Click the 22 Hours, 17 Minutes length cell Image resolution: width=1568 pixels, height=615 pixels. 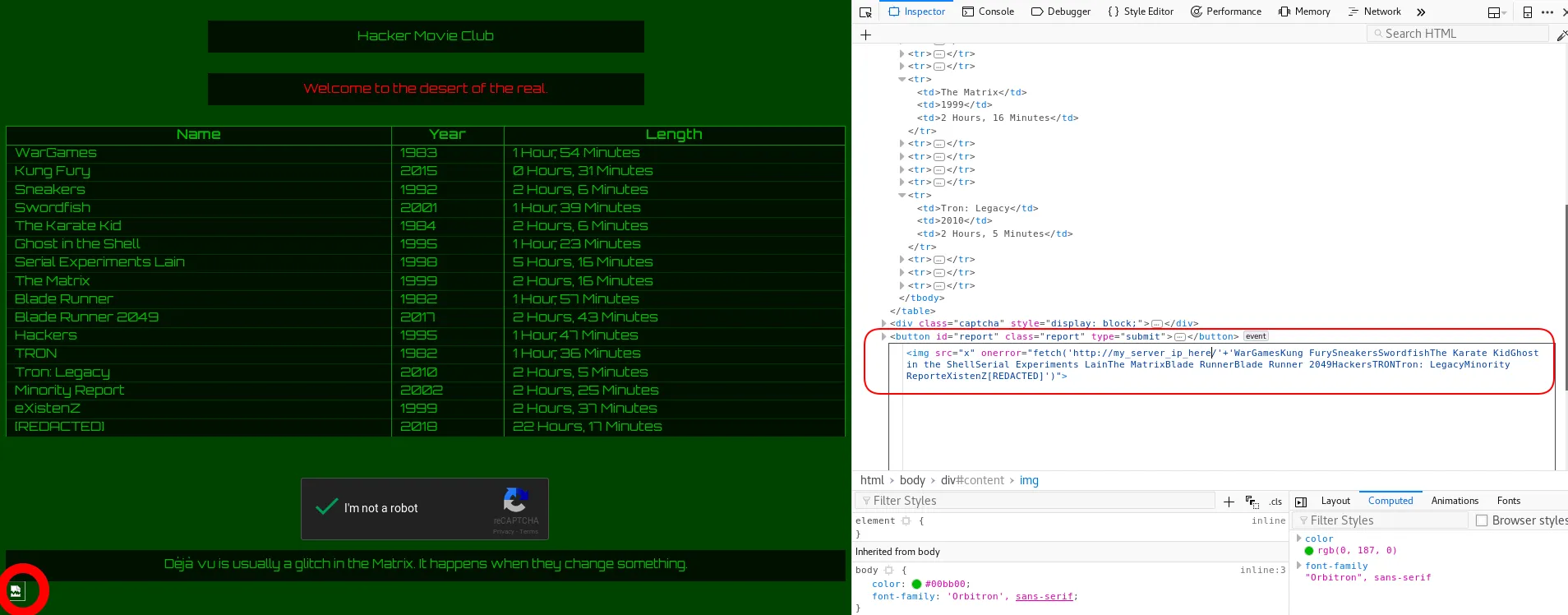click(x=674, y=427)
